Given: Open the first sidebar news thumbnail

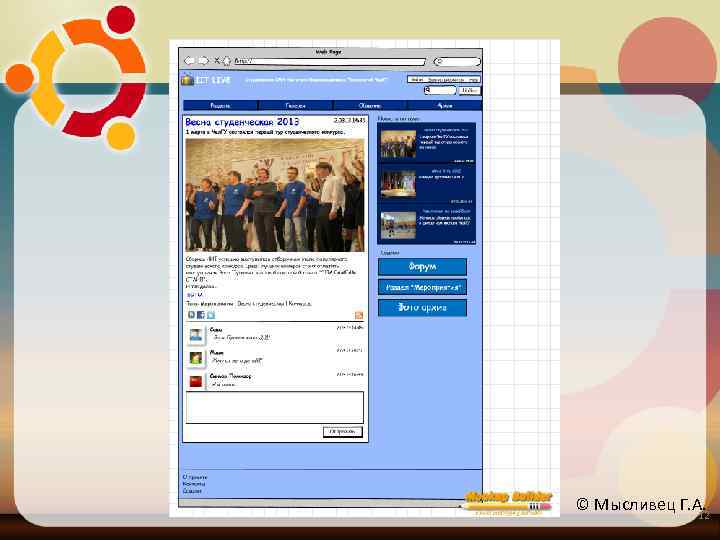Looking at the screenshot, I should (398, 144).
